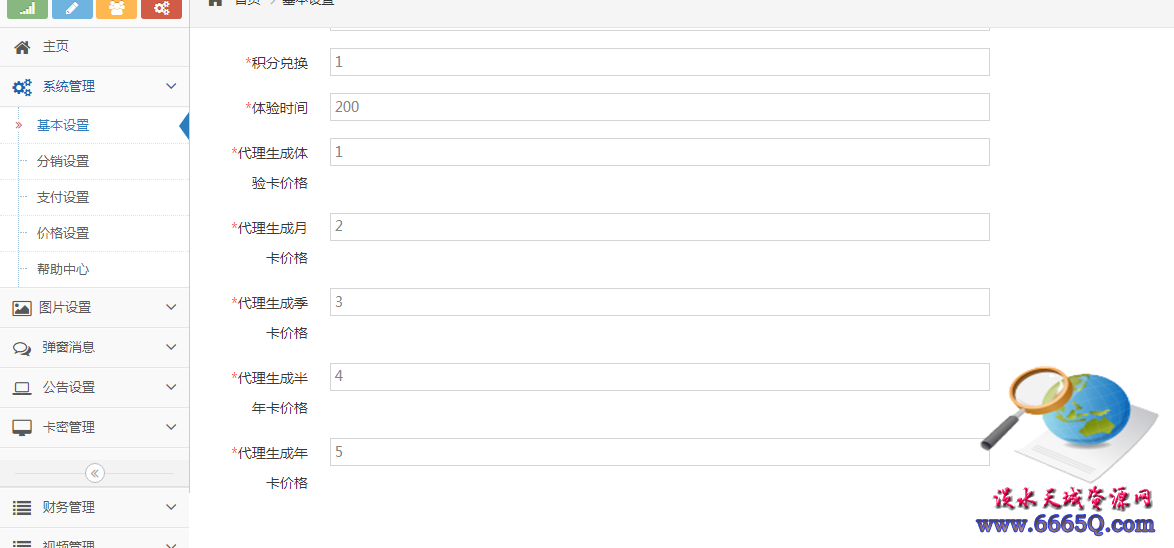1174x548 pixels.
Task: Click the monitor icon beside 卡密管理
Action: (x=22, y=427)
